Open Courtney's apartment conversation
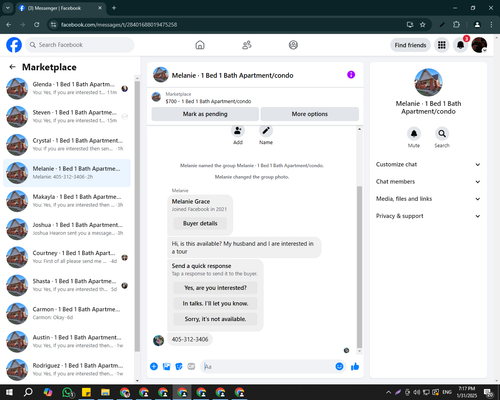 click(67, 257)
